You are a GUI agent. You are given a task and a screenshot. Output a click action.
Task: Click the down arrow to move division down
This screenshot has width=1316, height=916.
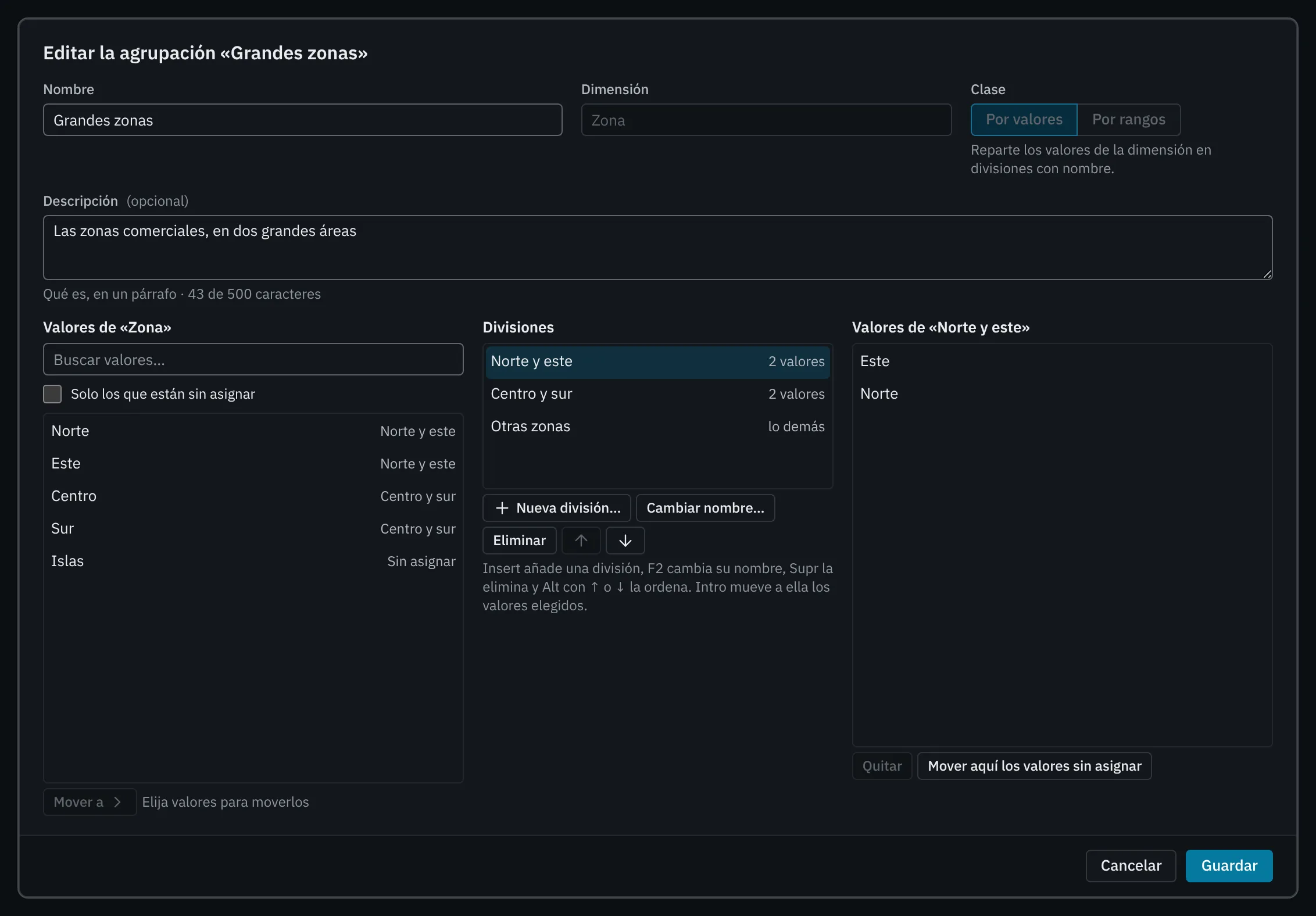click(x=625, y=541)
